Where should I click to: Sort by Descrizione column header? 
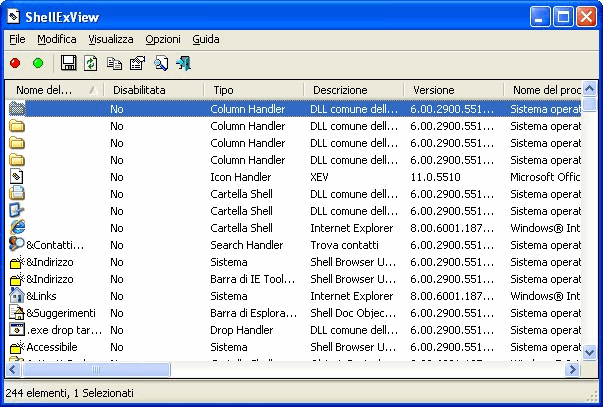tap(354, 90)
